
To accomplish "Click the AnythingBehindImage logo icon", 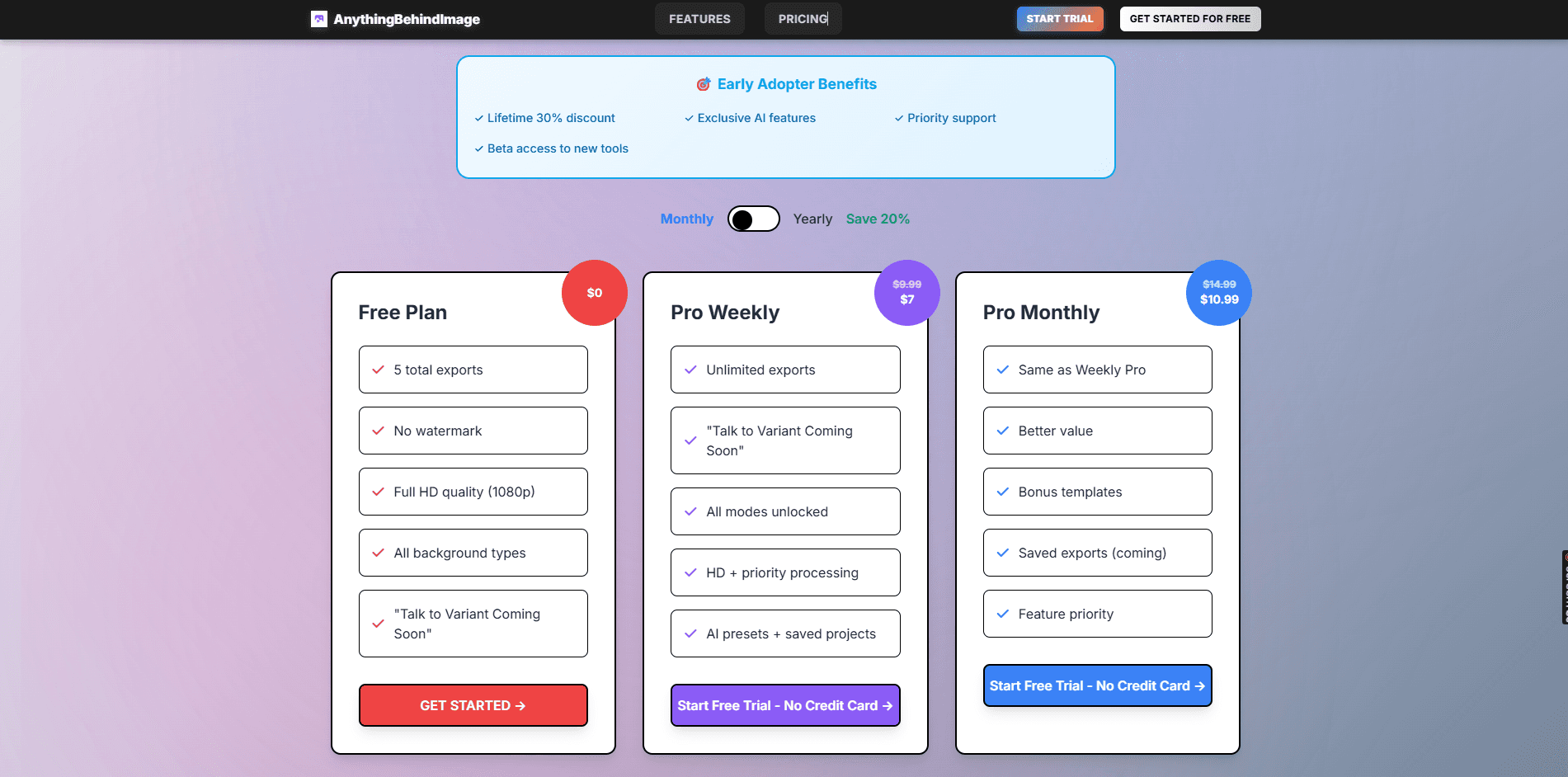I will (x=318, y=19).
